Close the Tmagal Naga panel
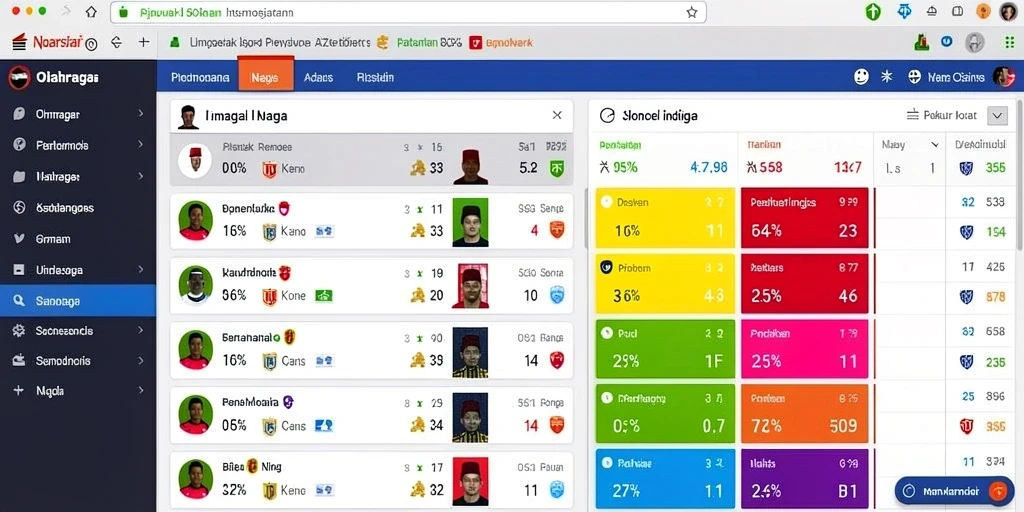 click(557, 115)
